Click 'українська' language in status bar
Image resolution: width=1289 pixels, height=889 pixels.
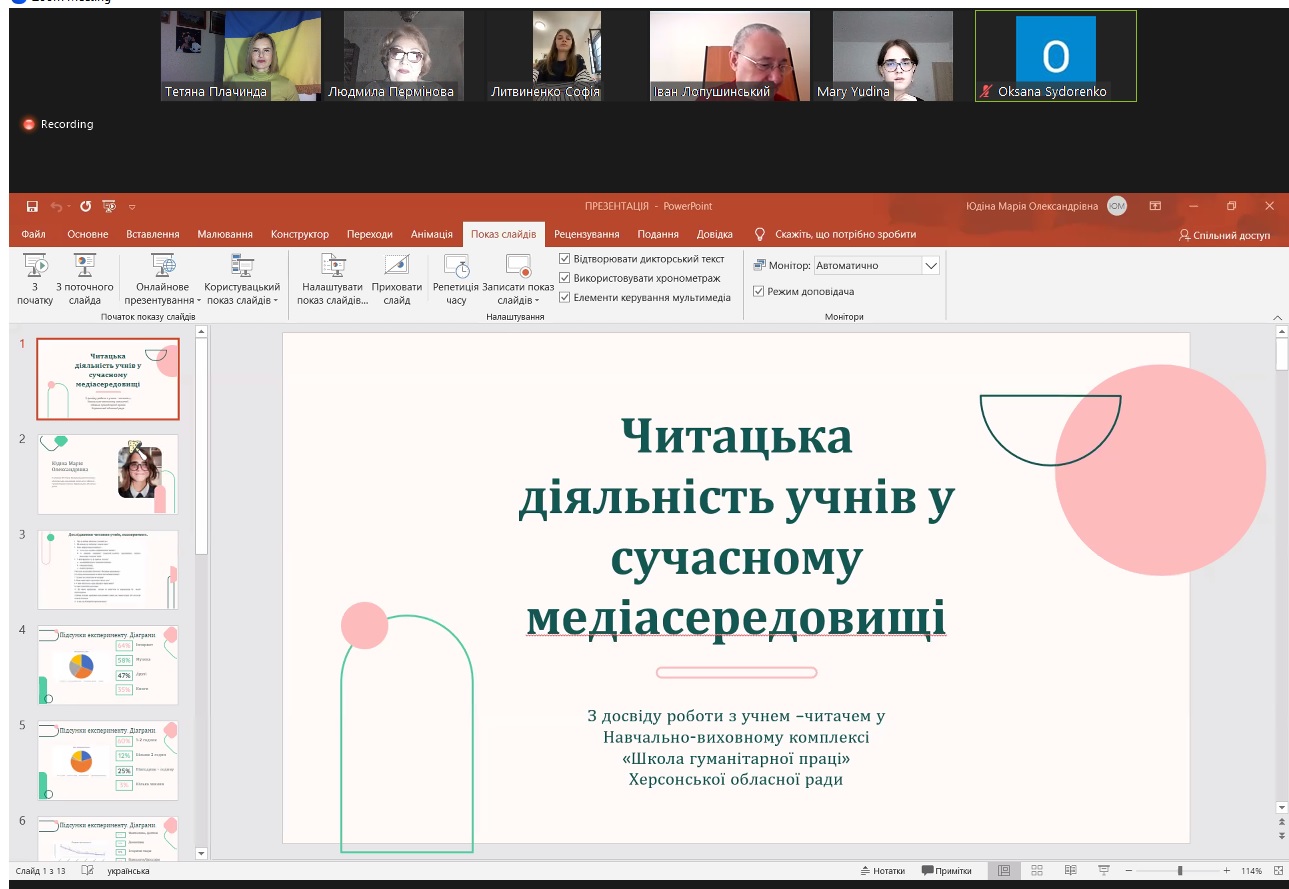(128, 871)
